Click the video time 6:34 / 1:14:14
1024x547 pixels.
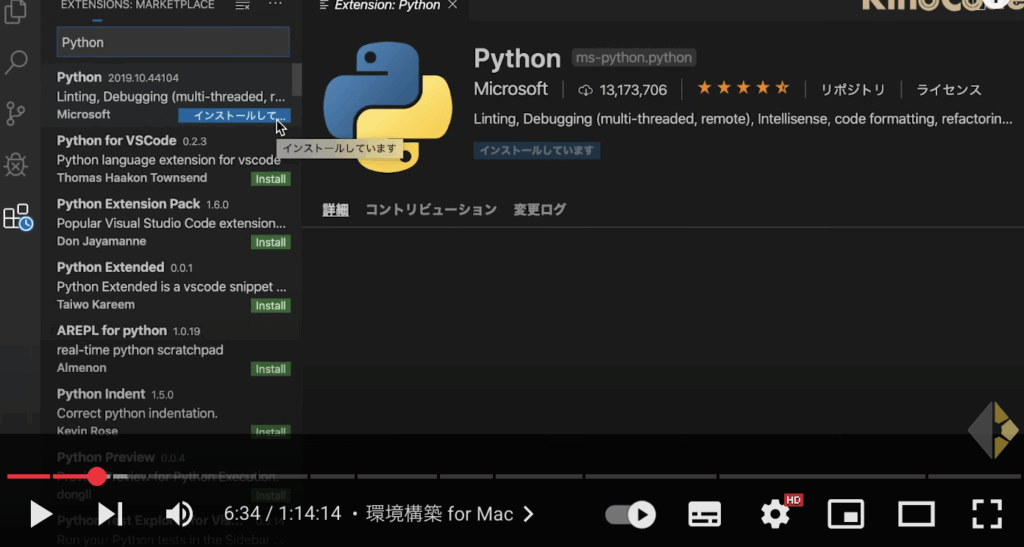pos(282,514)
